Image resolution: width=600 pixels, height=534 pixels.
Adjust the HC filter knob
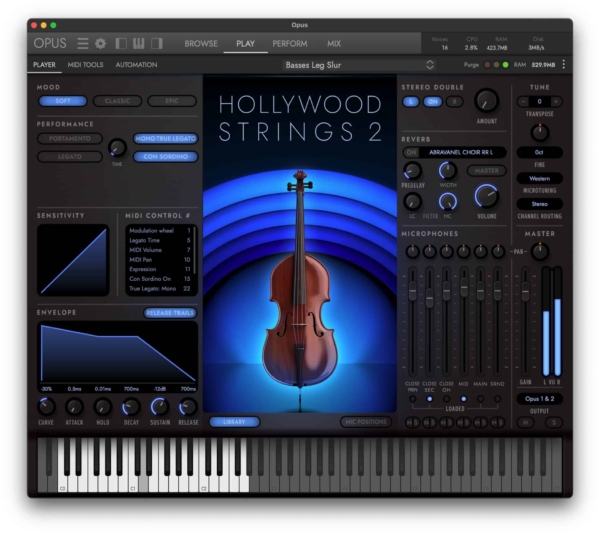tap(448, 201)
